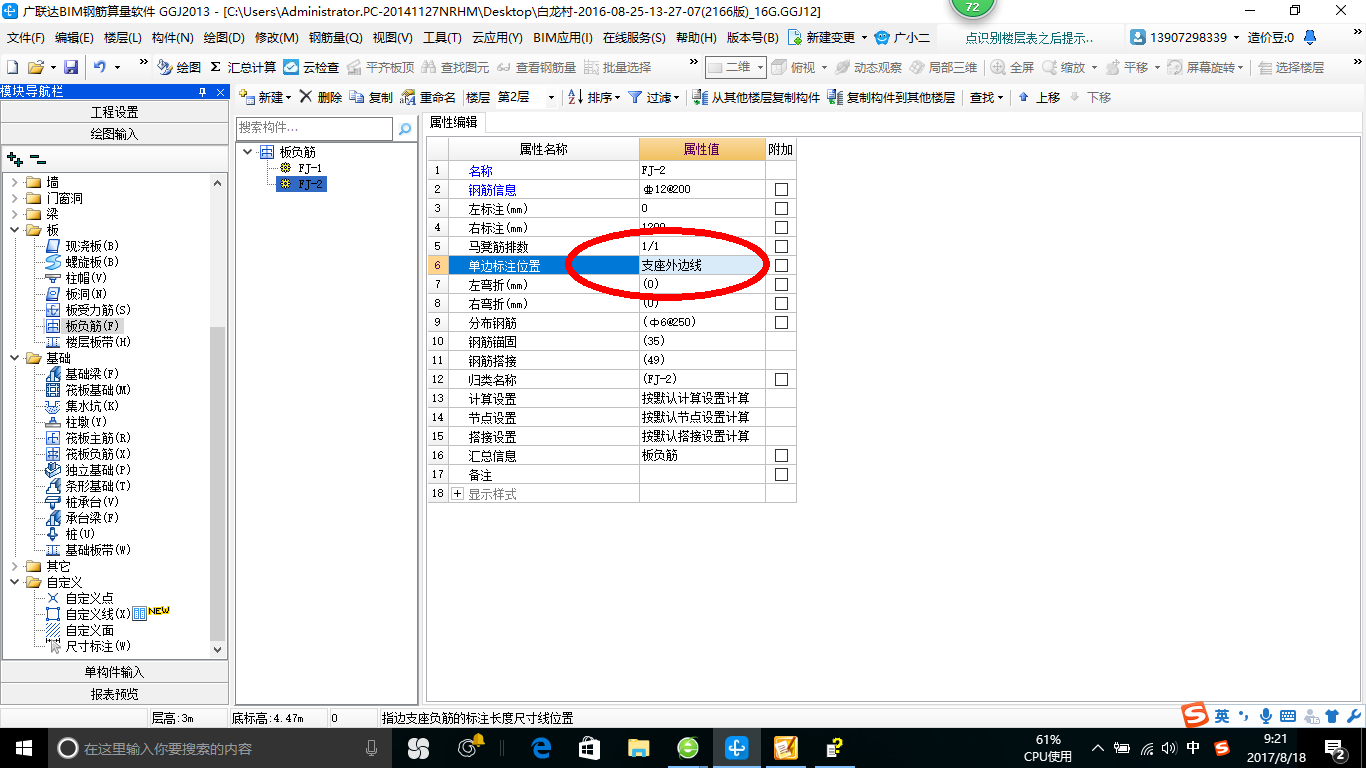Toggle 附加 checkbox for 汇总信息
The width and height of the screenshot is (1366, 768).
[x=781, y=455]
